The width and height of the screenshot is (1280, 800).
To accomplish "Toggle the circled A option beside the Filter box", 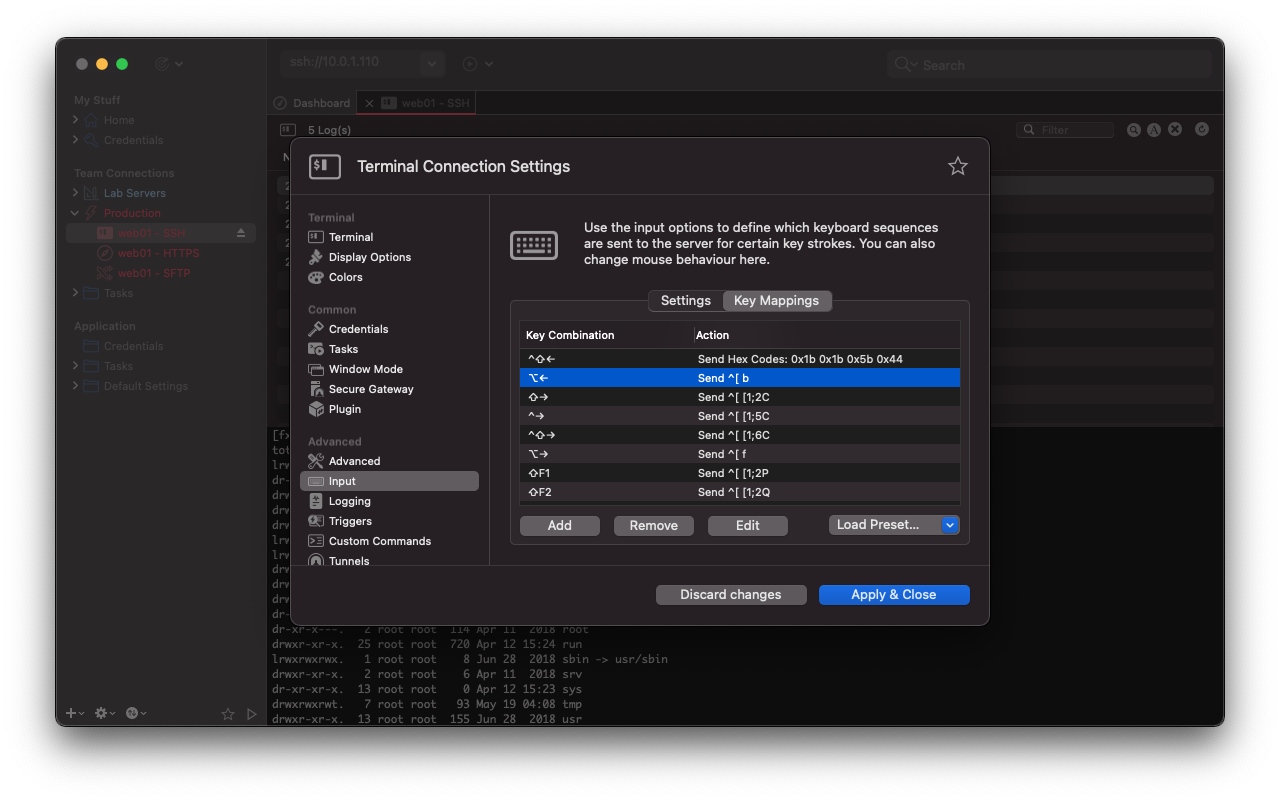I will tap(1154, 129).
